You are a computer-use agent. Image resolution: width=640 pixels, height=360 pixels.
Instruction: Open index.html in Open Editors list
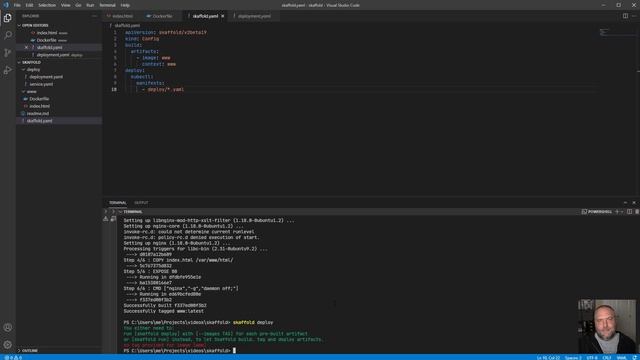pyautogui.click(x=47, y=33)
